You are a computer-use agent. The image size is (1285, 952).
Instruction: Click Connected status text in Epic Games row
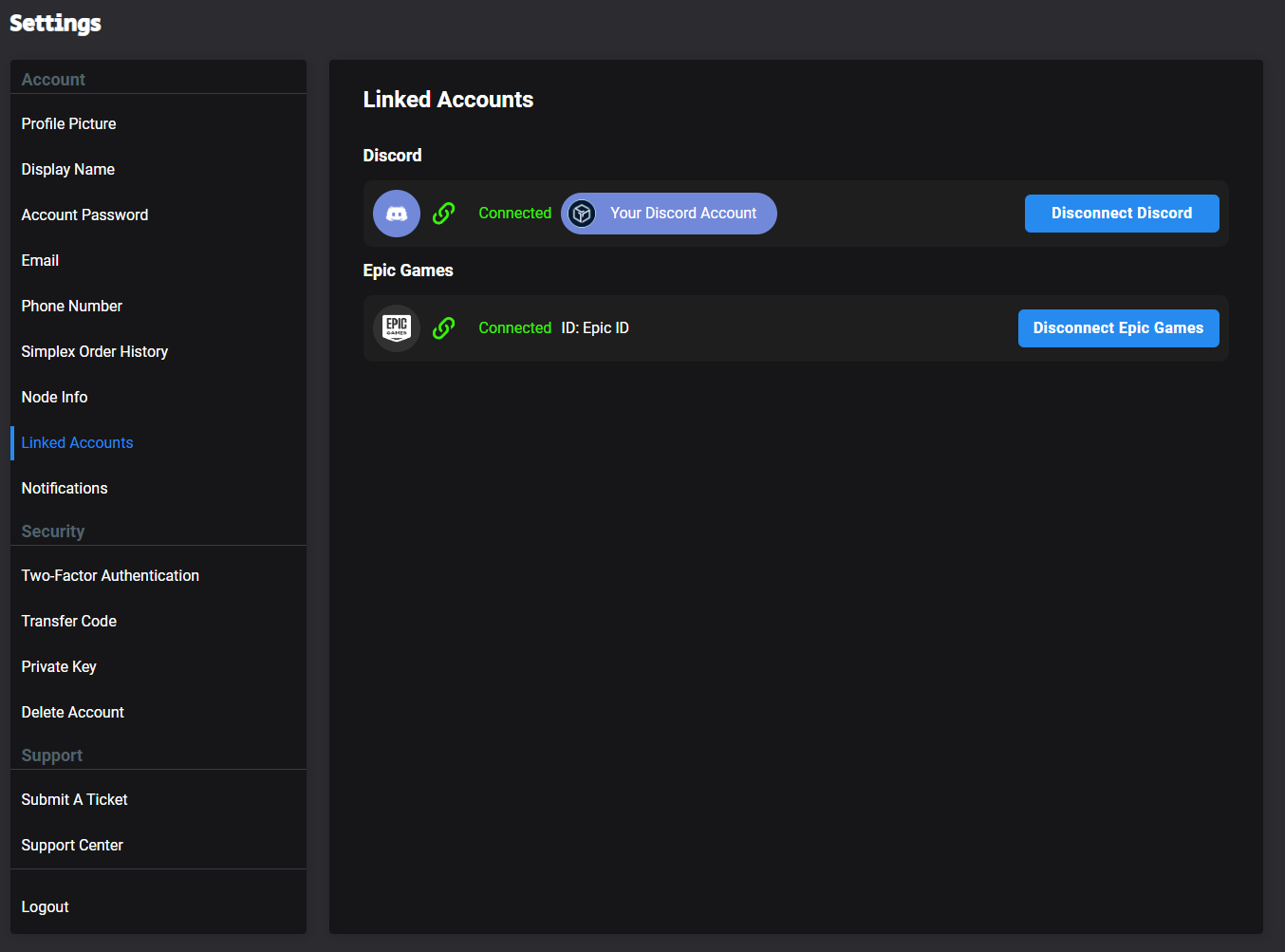[514, 328]
